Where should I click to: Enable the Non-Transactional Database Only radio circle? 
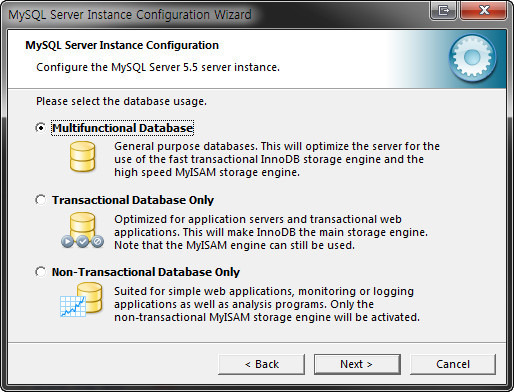[x=41, y=272]
